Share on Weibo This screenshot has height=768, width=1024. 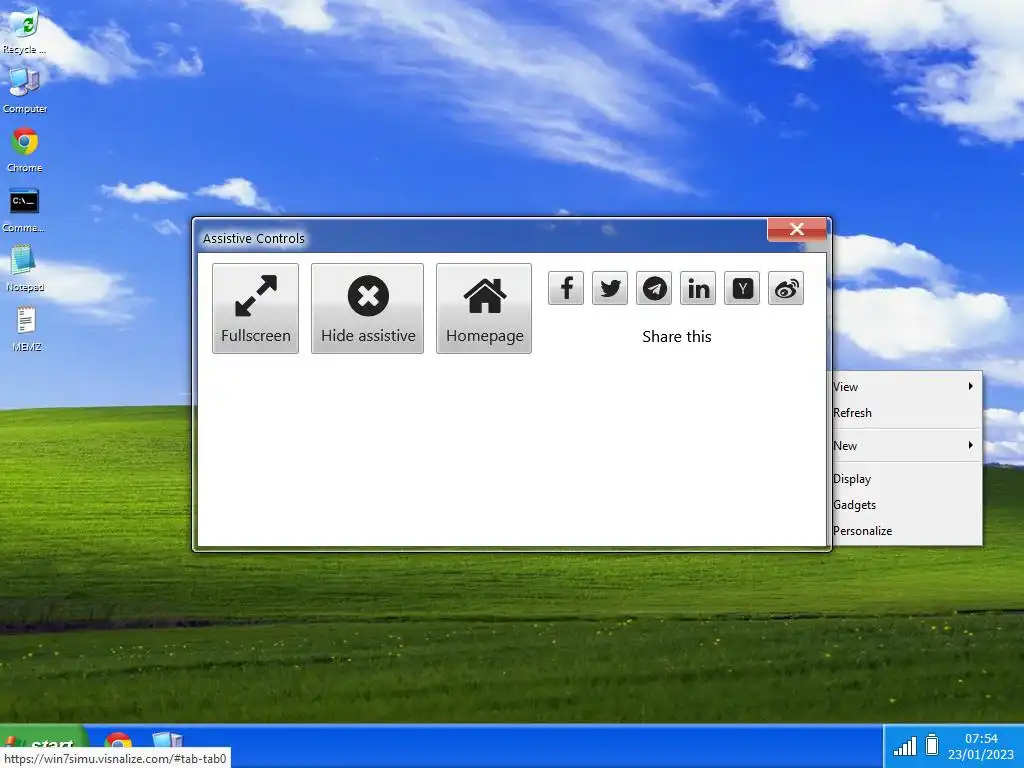click(786, 288)
